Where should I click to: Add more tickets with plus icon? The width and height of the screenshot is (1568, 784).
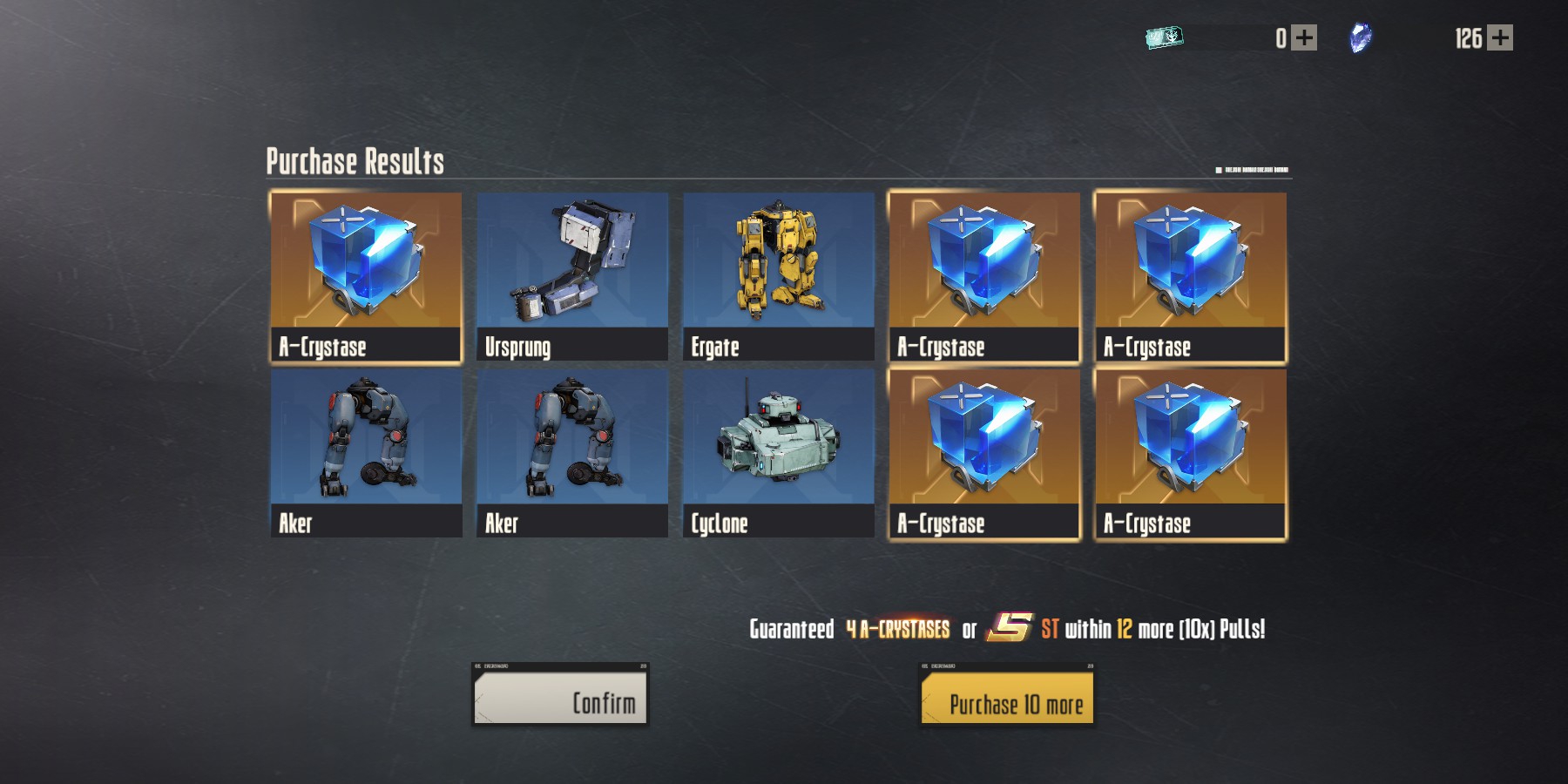[x=1304, y=37]
